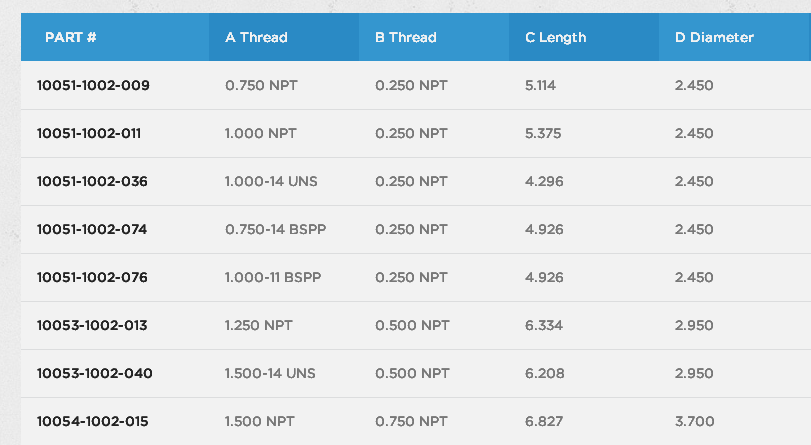Choose part number 10051-1002-076

coord(92,277)
